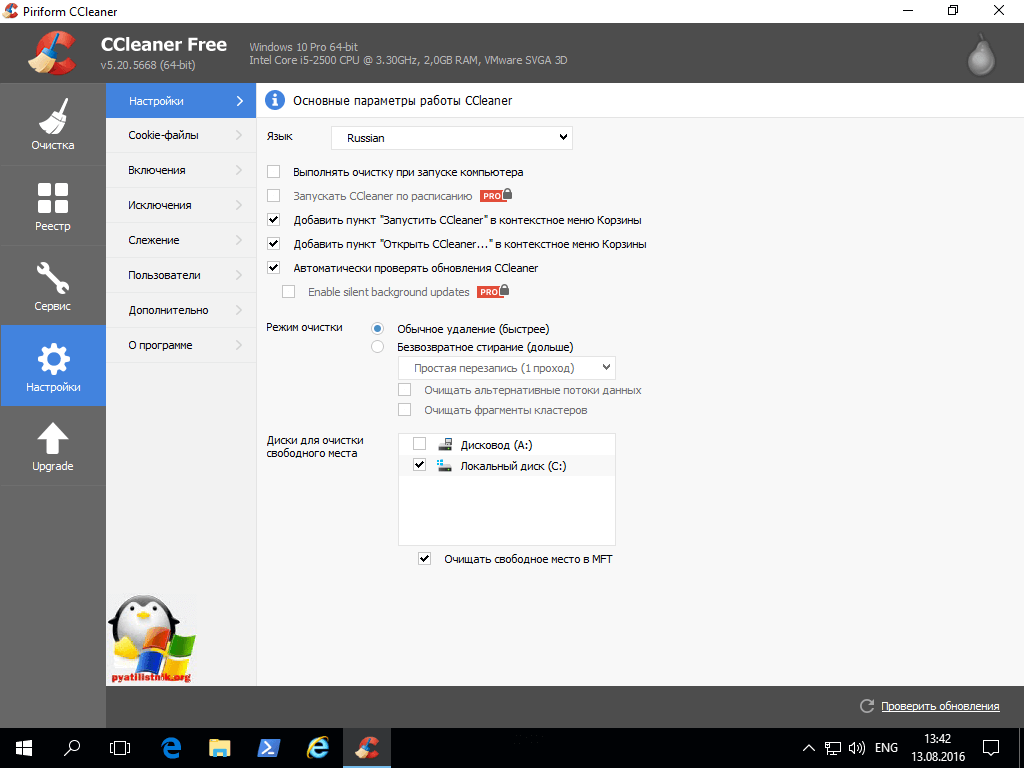1024x768 pixels.
Task: Open the Реестр registry section
Action: (52, 205)
